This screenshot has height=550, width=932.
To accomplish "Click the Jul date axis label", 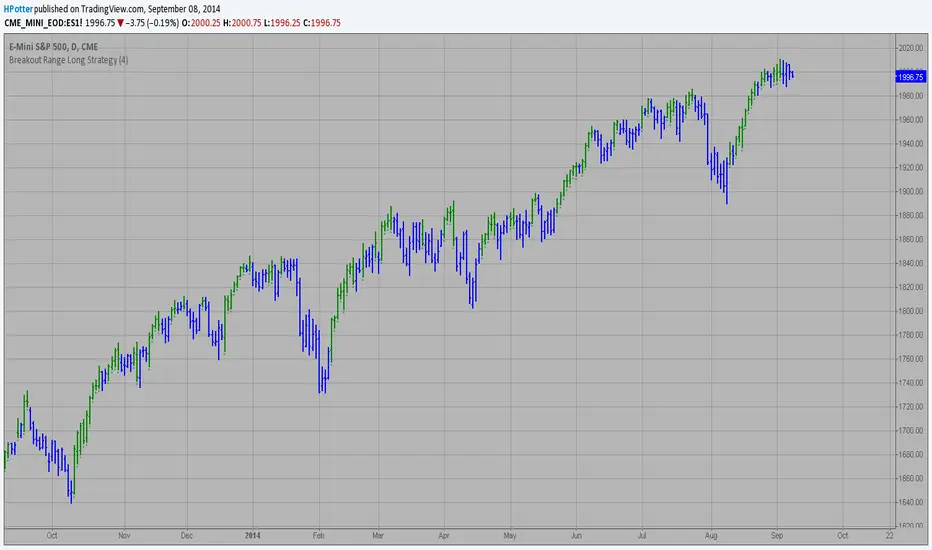I will click(x=641, y=536).
